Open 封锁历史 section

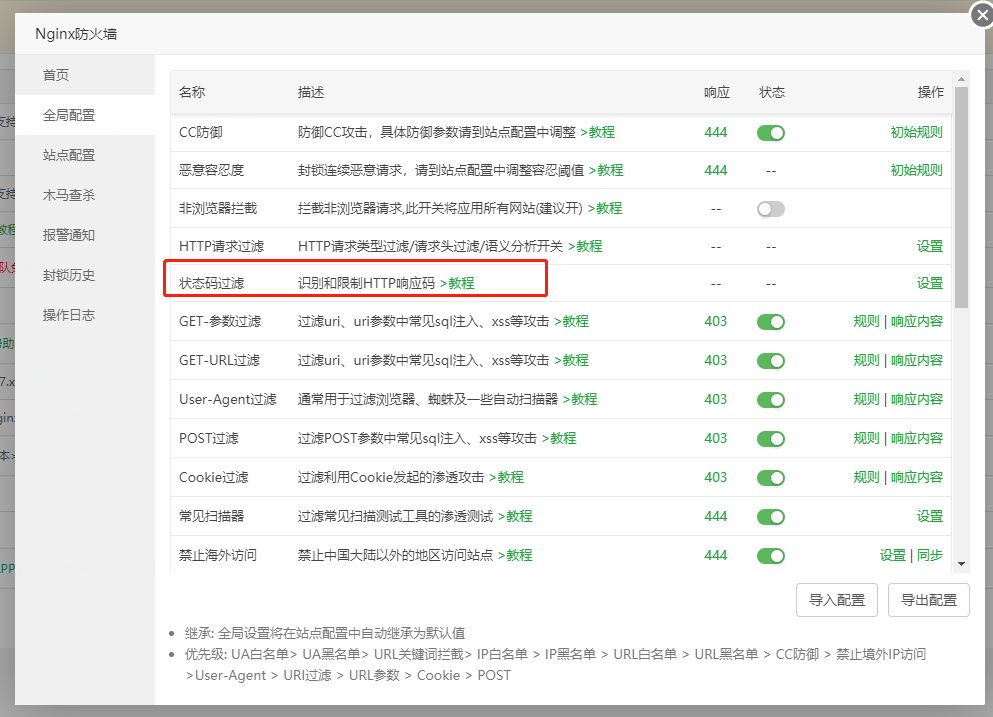point(85,275)
